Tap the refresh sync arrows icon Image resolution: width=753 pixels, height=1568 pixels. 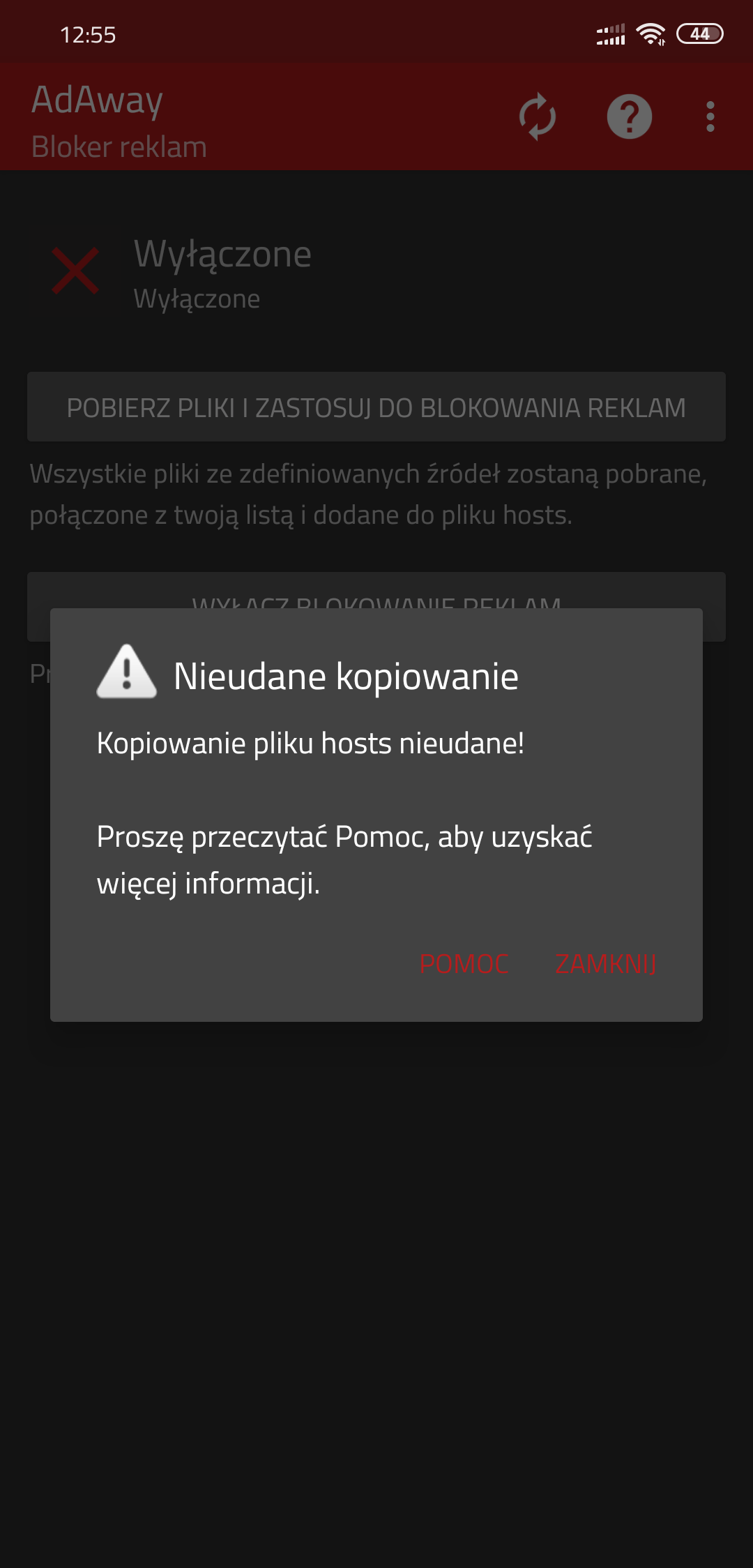(x=538, y=116)
